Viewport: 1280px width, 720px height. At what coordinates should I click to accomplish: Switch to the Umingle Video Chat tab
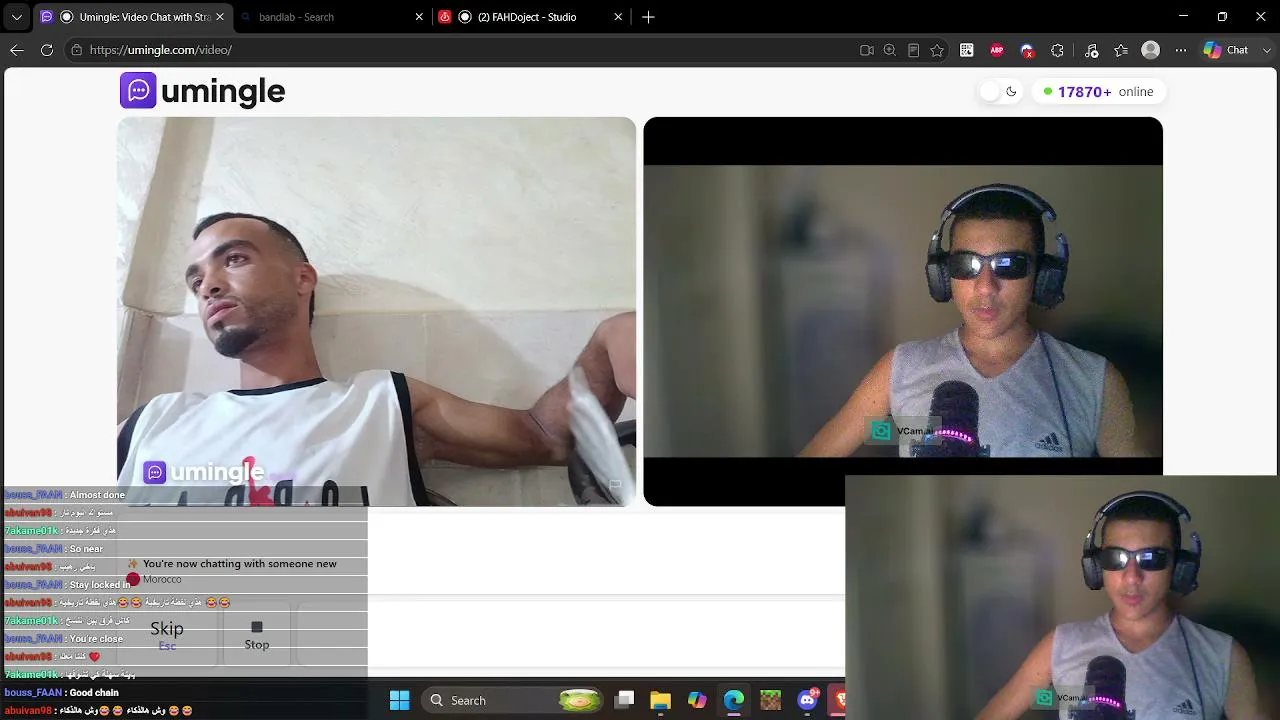click(x=133, y=17)
